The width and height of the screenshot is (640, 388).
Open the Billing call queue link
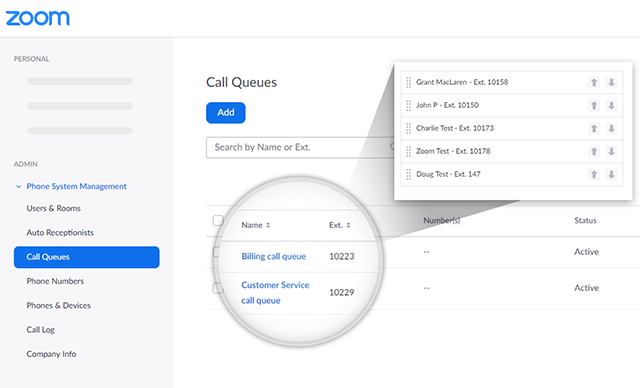tap(273, 256)
